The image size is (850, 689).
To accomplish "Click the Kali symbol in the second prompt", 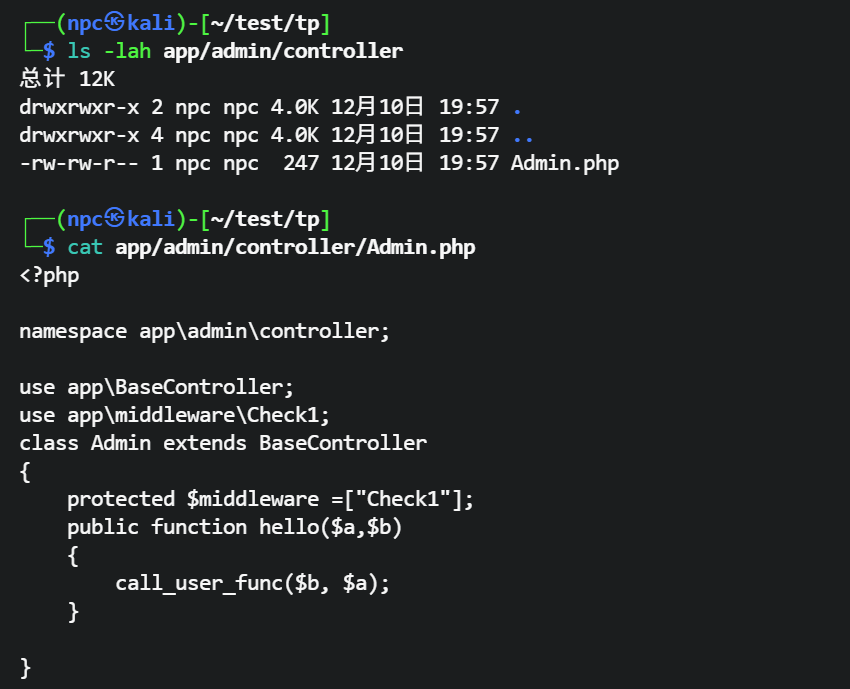I will (114, 219).
